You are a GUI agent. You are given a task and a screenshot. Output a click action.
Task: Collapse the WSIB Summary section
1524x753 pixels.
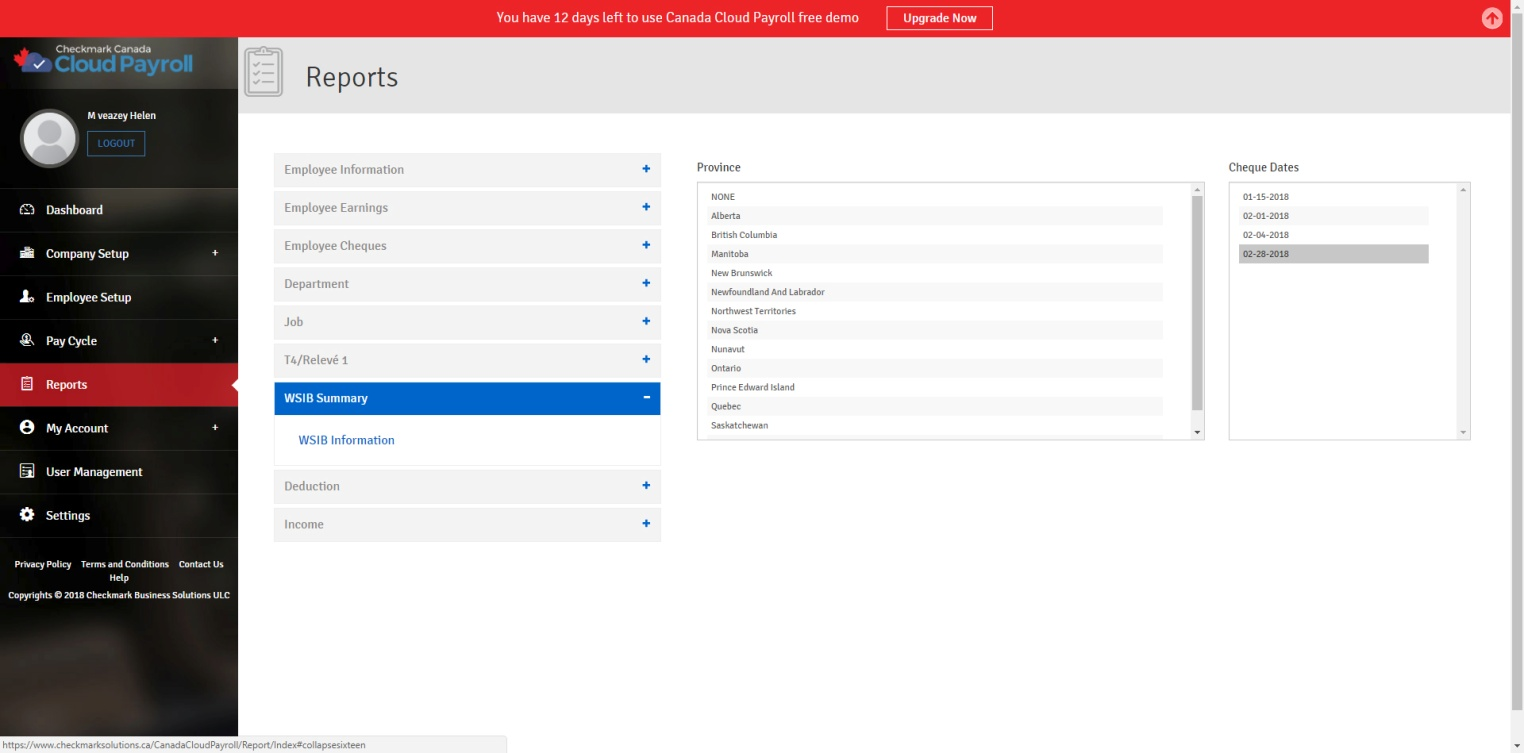[x=646, y=397]
